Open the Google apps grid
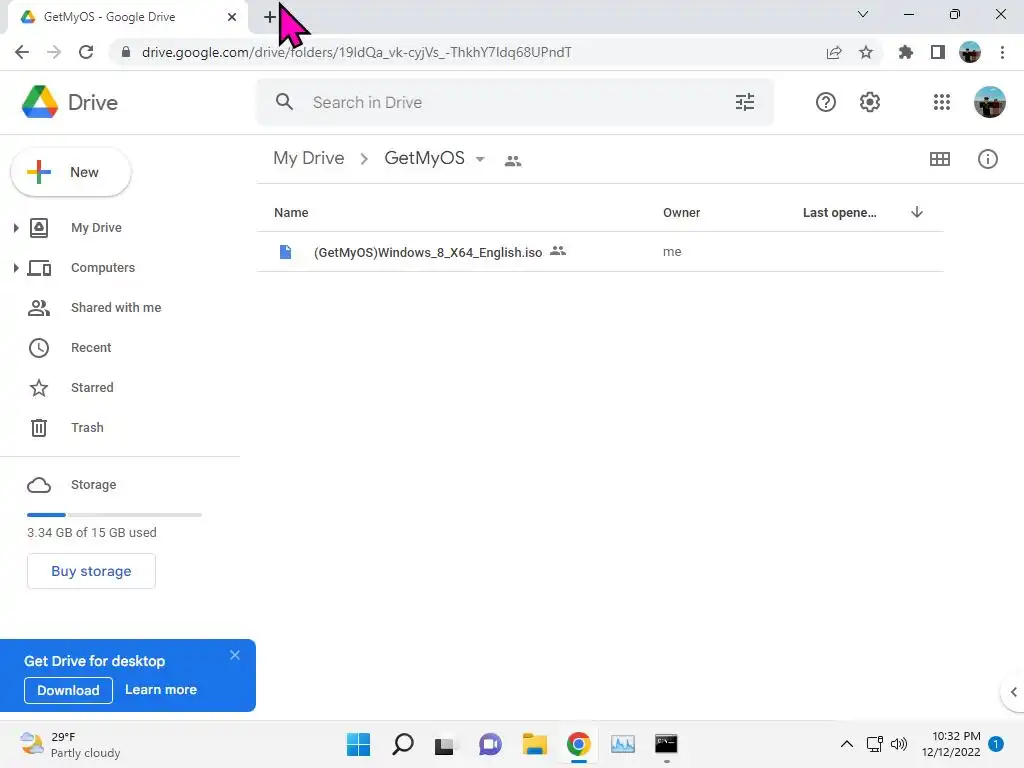The width and height of the screenshot is (1024, 768). coord(941,102)
